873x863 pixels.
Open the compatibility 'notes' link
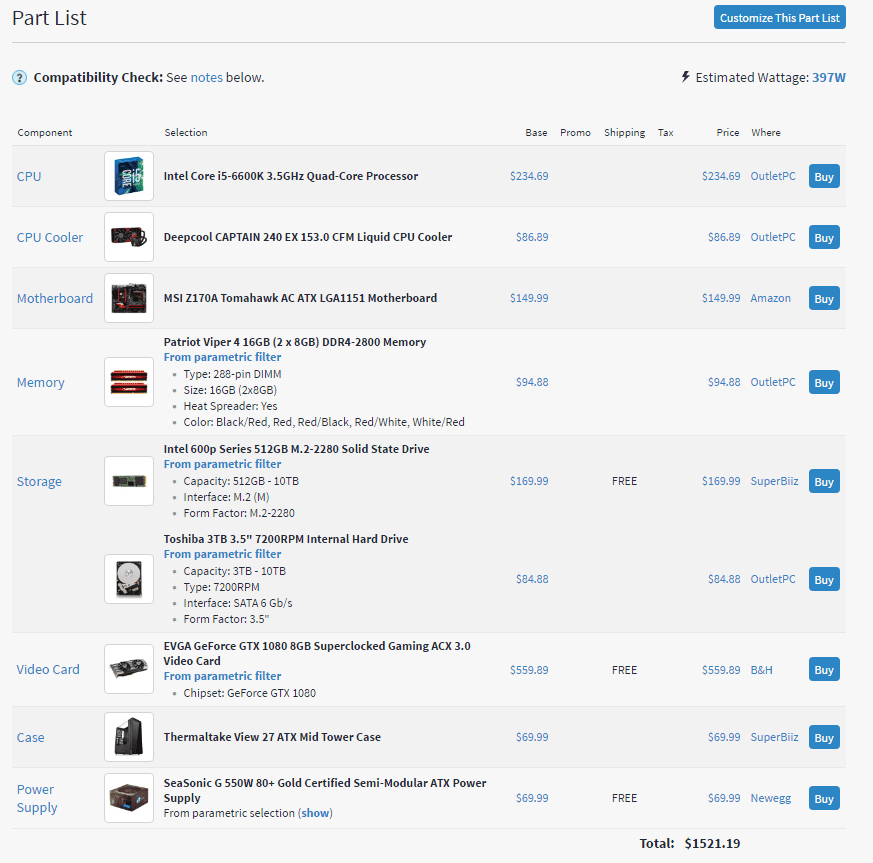click(206, 77)
